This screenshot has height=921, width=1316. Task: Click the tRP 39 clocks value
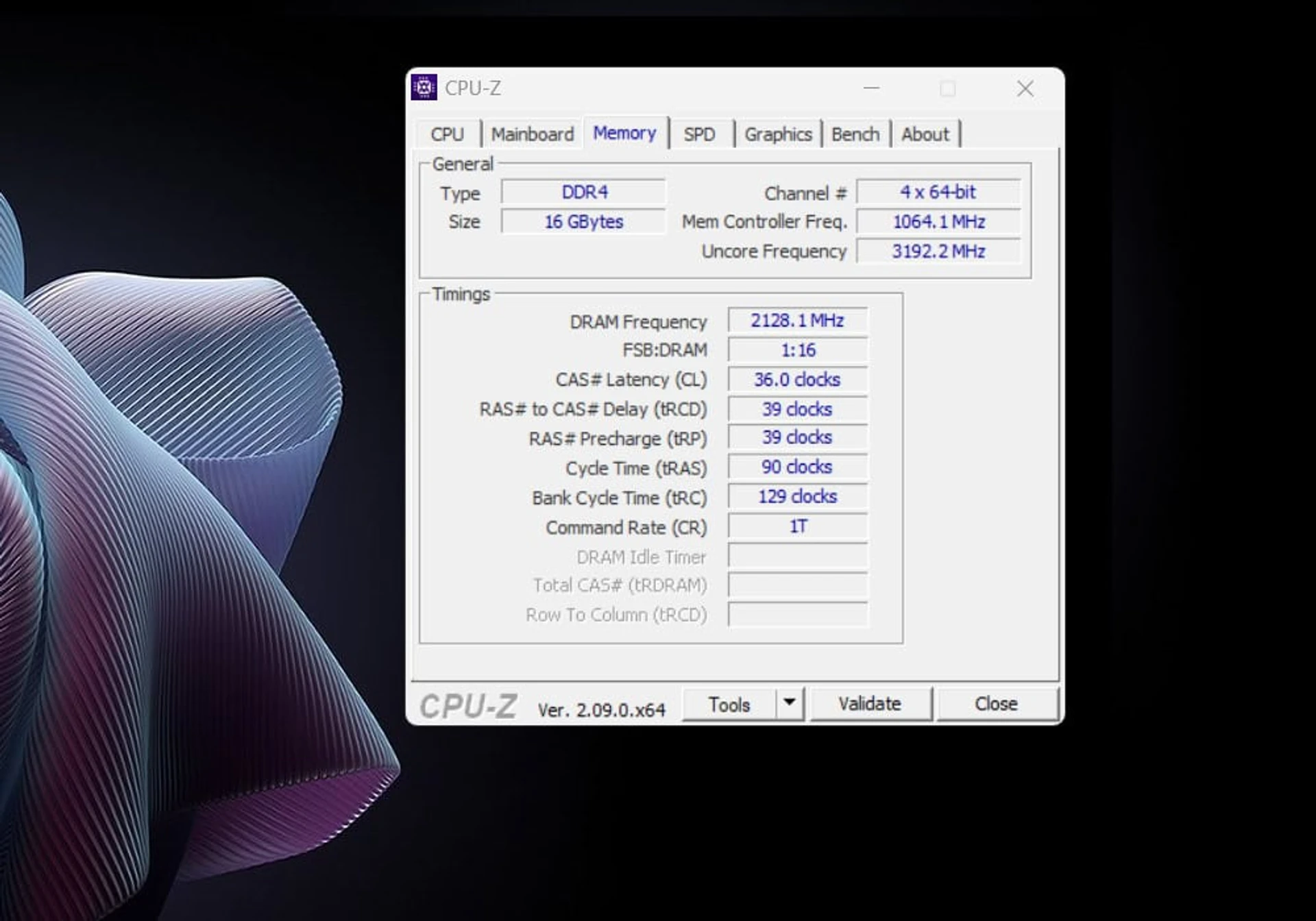pos(797,437)
